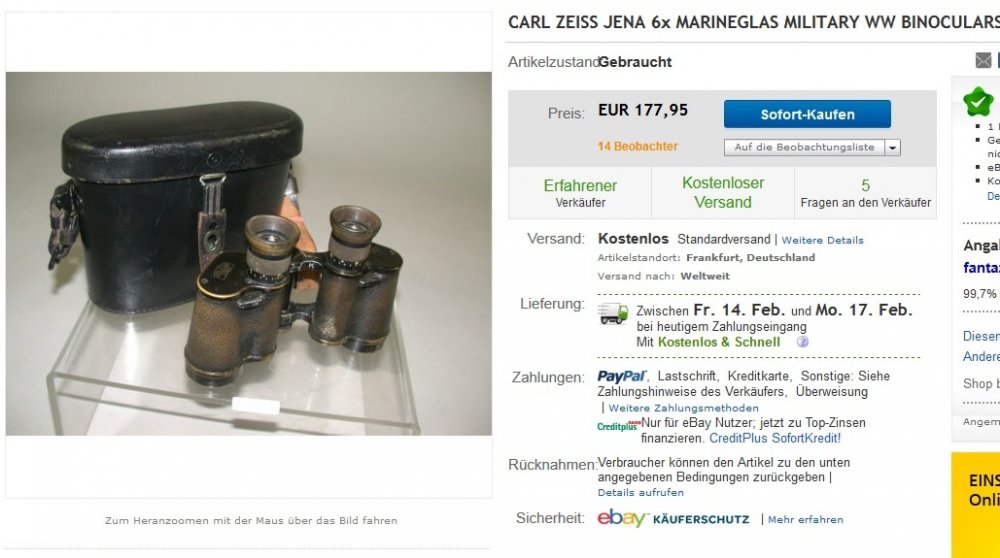
Task: Add item via Auf die Beobachtungsliste
Action: (x=804, y=147)
